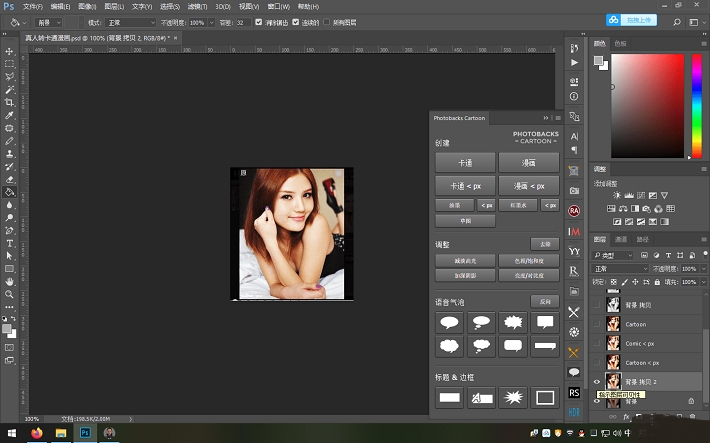The height and width of the screenshot is (443, 710).
Task: Click the Photobacks oval speech bubble icon
Action: coord(449,322)
